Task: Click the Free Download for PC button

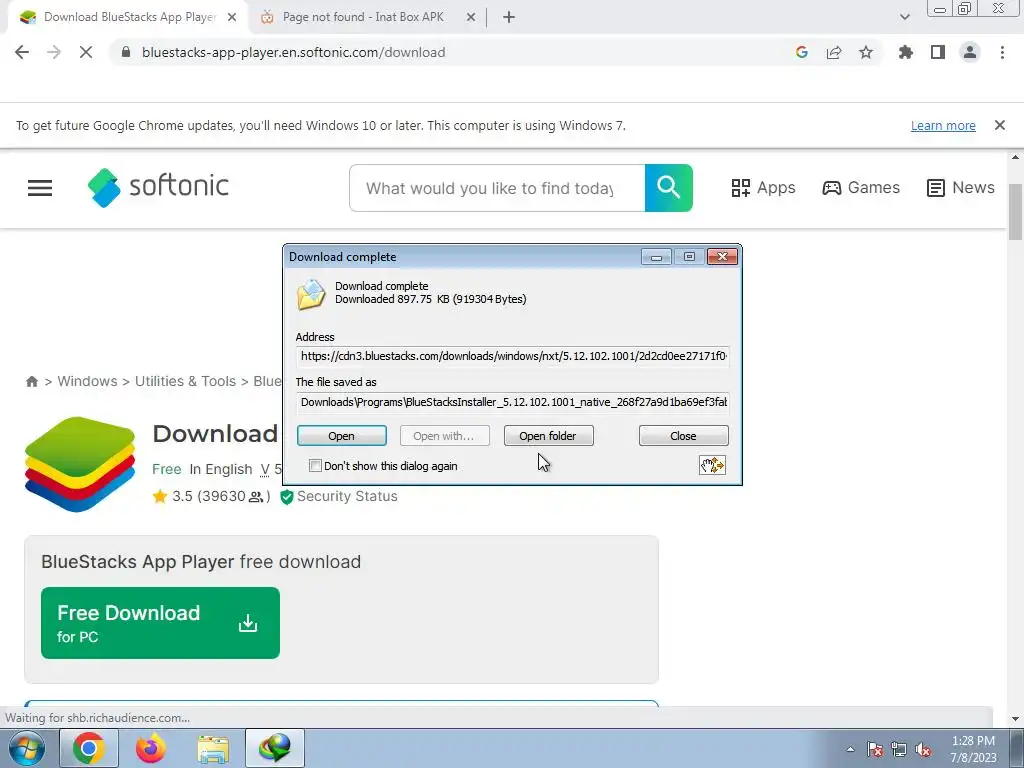Action: tap(160, 623)
